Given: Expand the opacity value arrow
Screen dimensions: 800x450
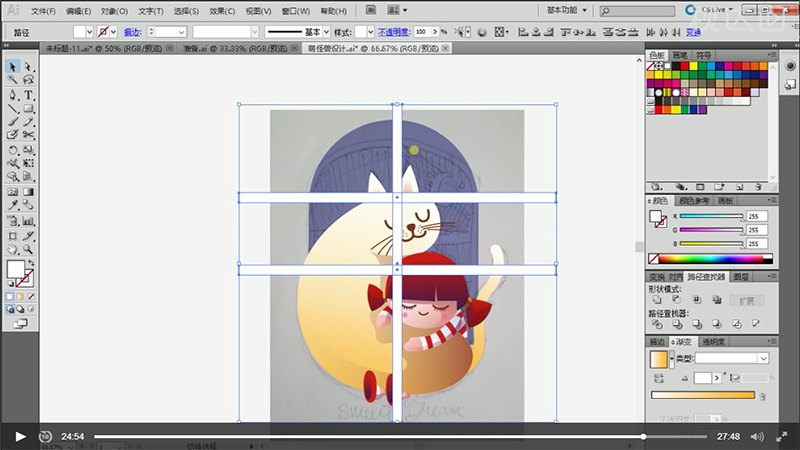Looking at the screenshot, I should click(x=435, y=32).
